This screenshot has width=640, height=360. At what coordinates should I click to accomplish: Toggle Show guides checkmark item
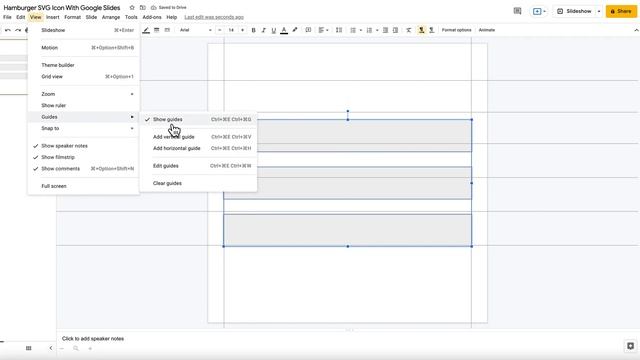point(198,120)
